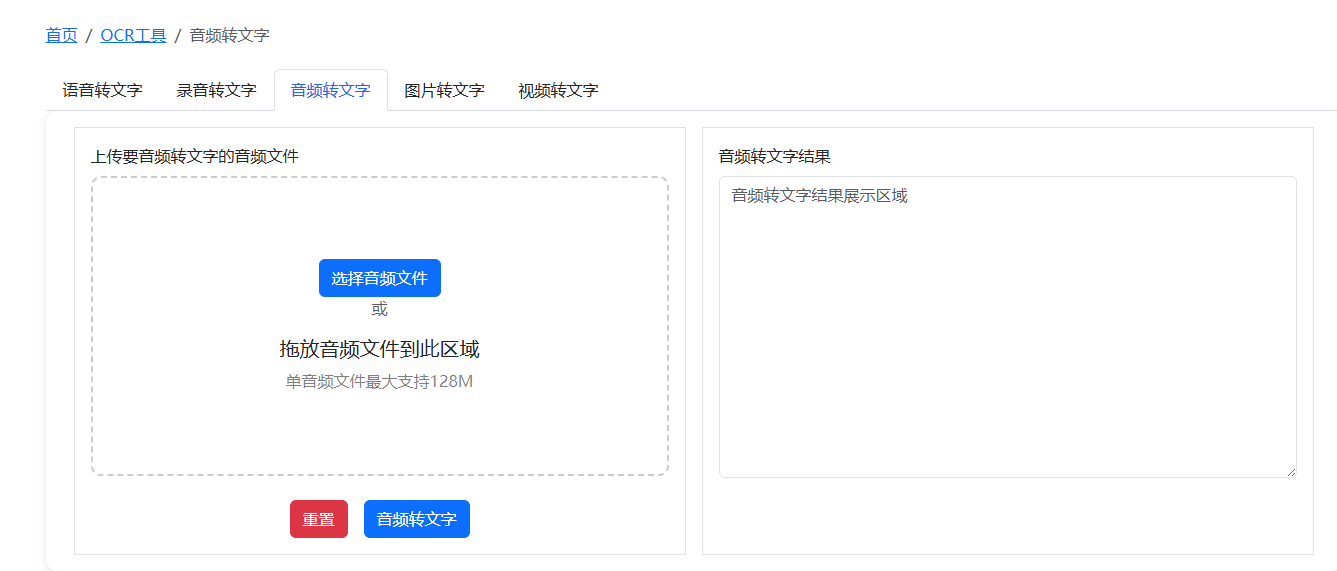This screenshot has width=1337, height=571.
Task: Open the 图片转文字 tab
Action: 445,90
